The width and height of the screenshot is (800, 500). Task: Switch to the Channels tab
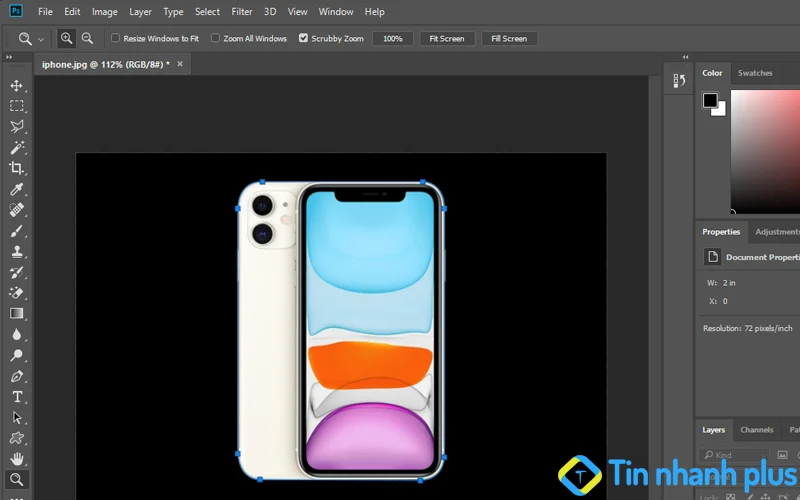coord(756,430)
